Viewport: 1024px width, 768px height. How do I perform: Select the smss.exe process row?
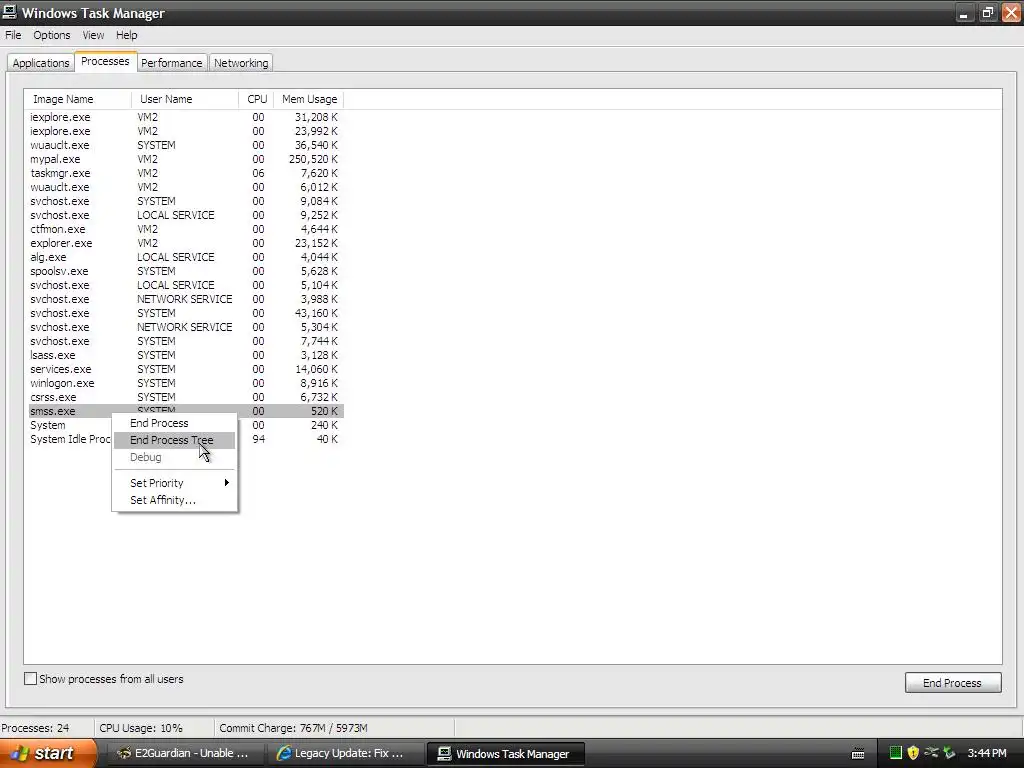[x=186, y=411]
